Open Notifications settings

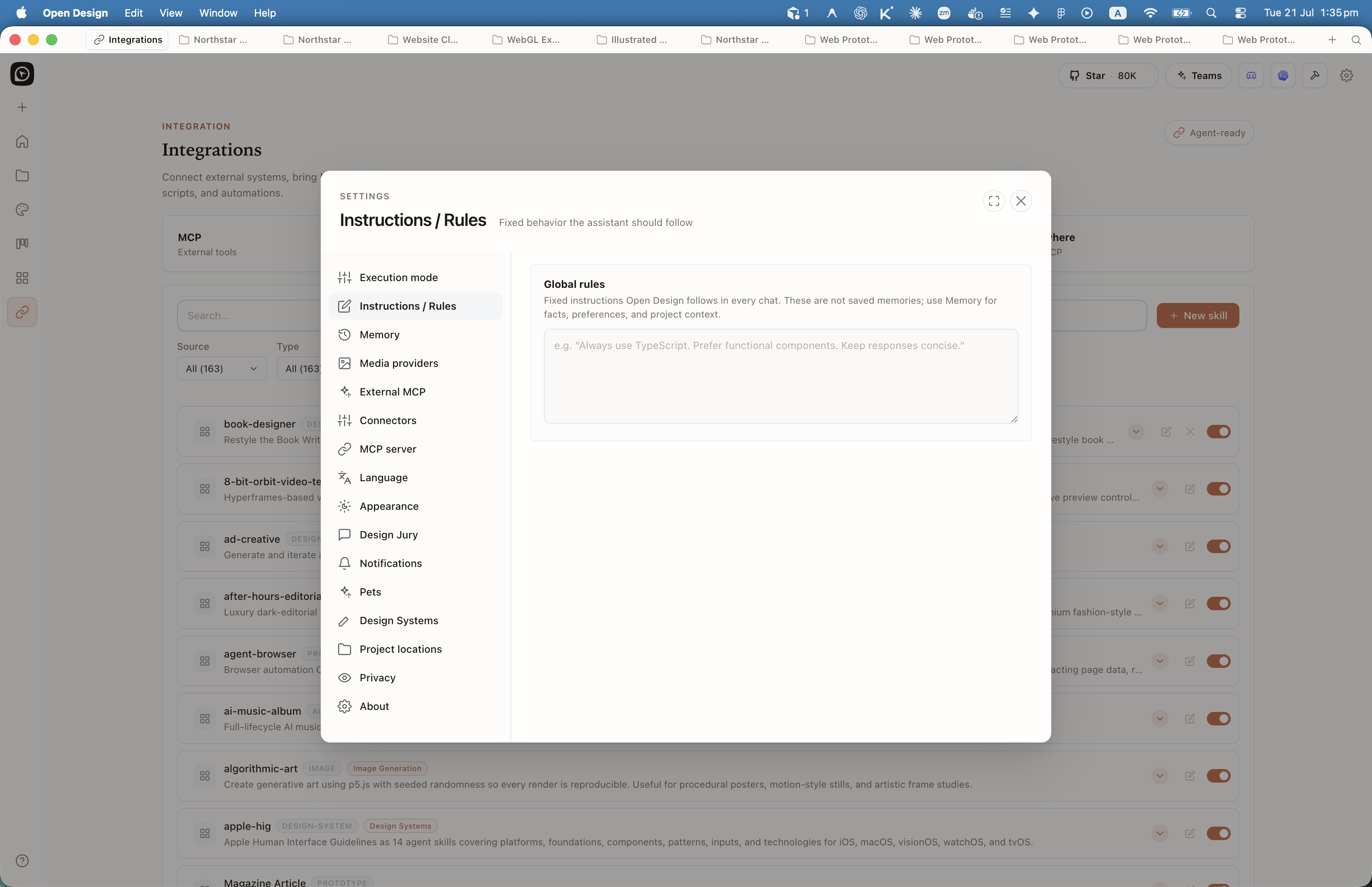pos(415,563)
